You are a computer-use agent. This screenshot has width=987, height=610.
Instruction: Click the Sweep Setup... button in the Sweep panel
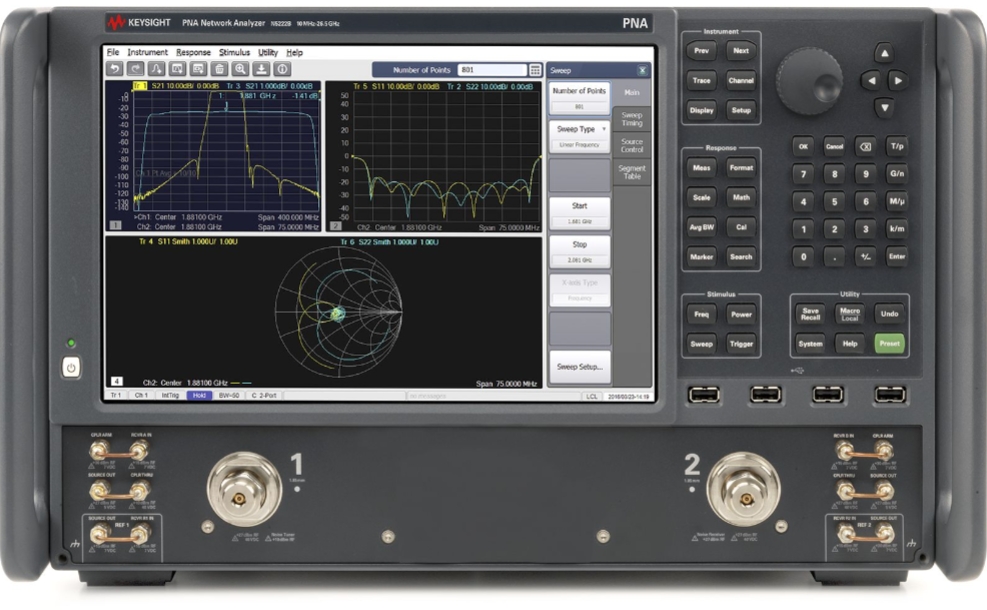tap(580, 367)
